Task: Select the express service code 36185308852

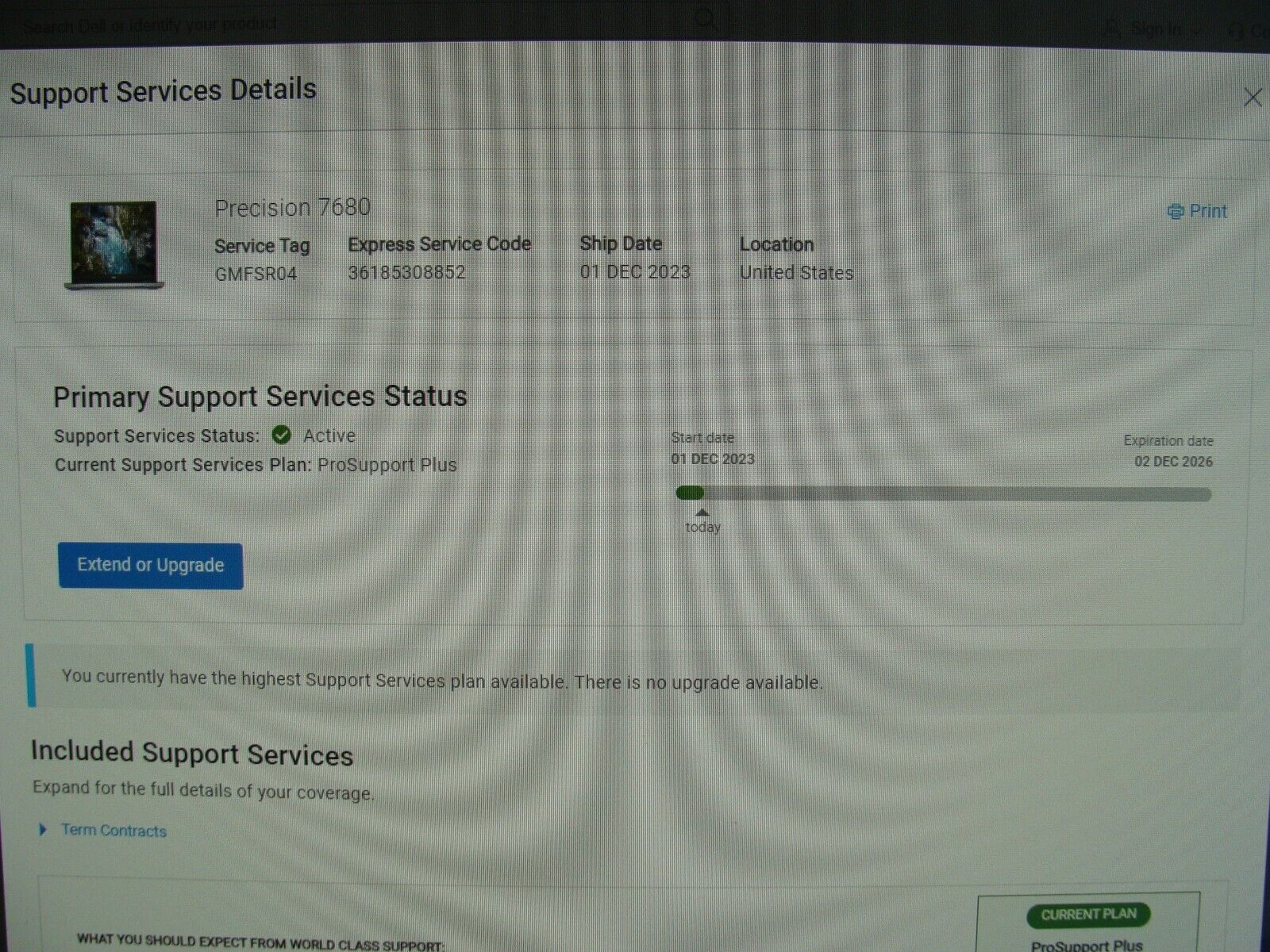Action: pos(406,273)
